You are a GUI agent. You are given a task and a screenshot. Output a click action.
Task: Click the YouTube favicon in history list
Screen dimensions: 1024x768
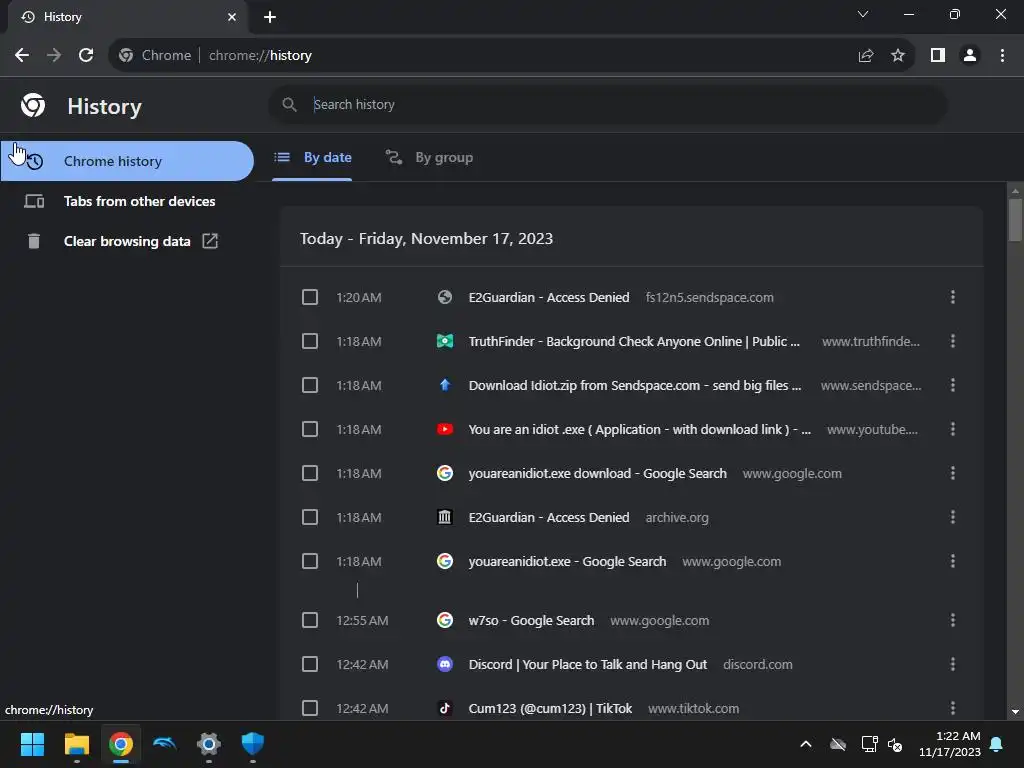[445, 429]
